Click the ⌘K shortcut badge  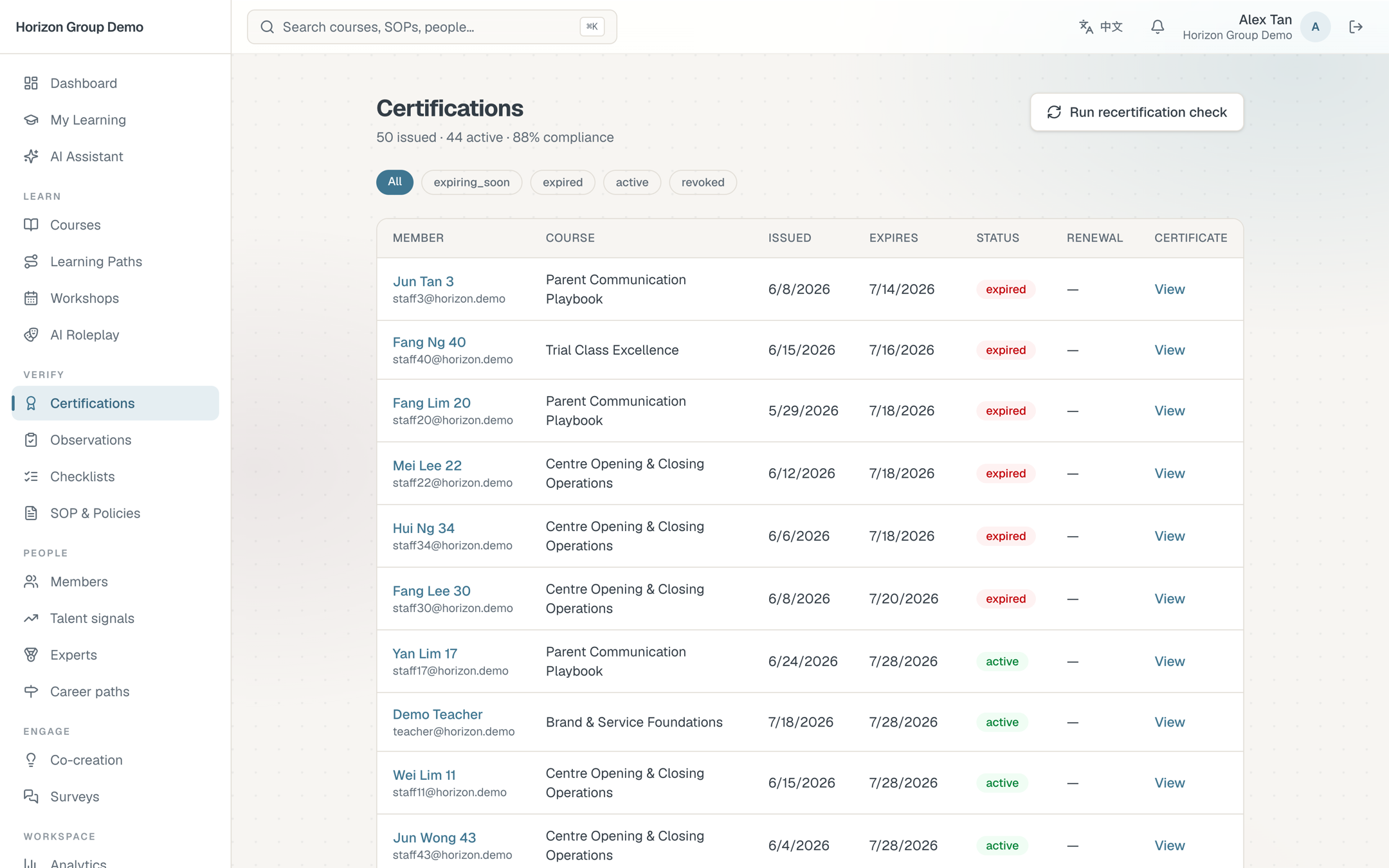coord(592,27)
